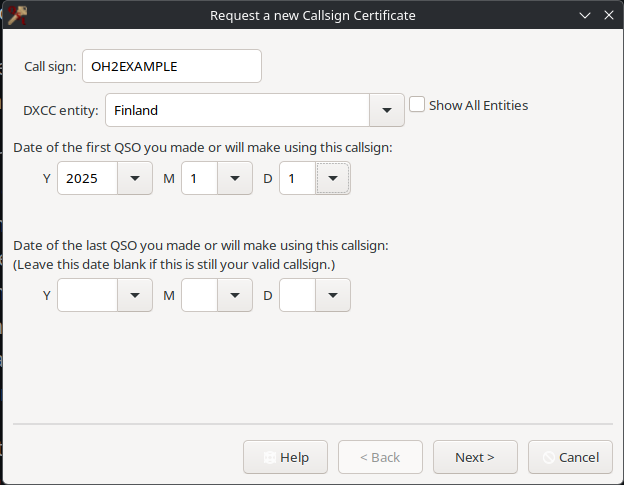Click the empty last QSO month field
Screen dimensions: 624x485
click(x=199, y=295)
